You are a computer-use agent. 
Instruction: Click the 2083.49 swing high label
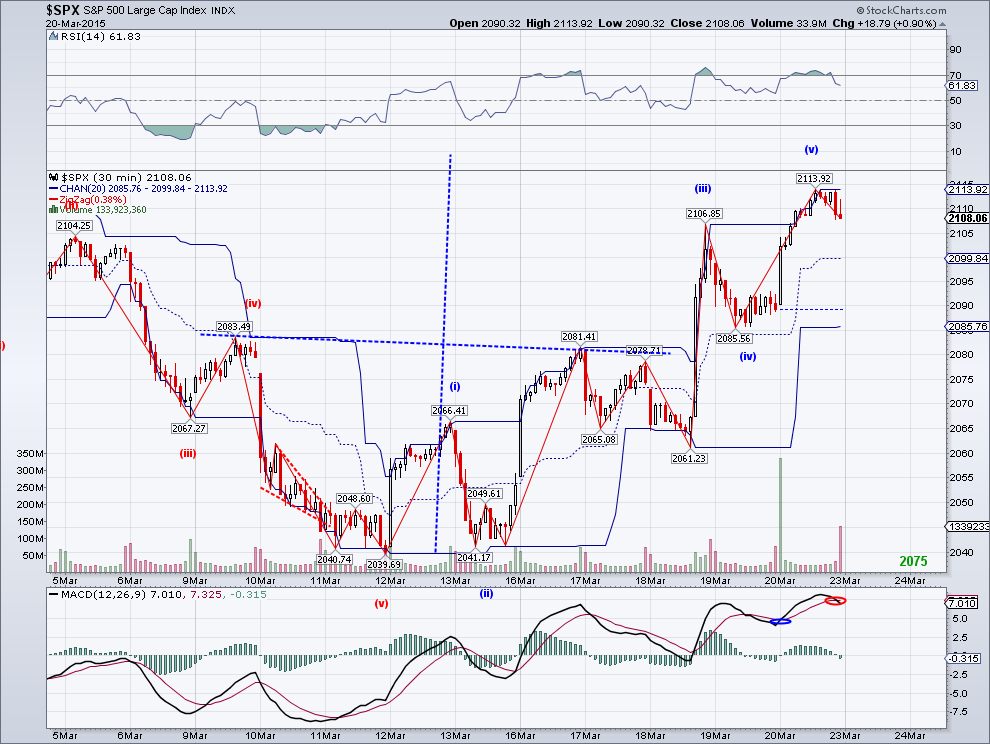234,327
